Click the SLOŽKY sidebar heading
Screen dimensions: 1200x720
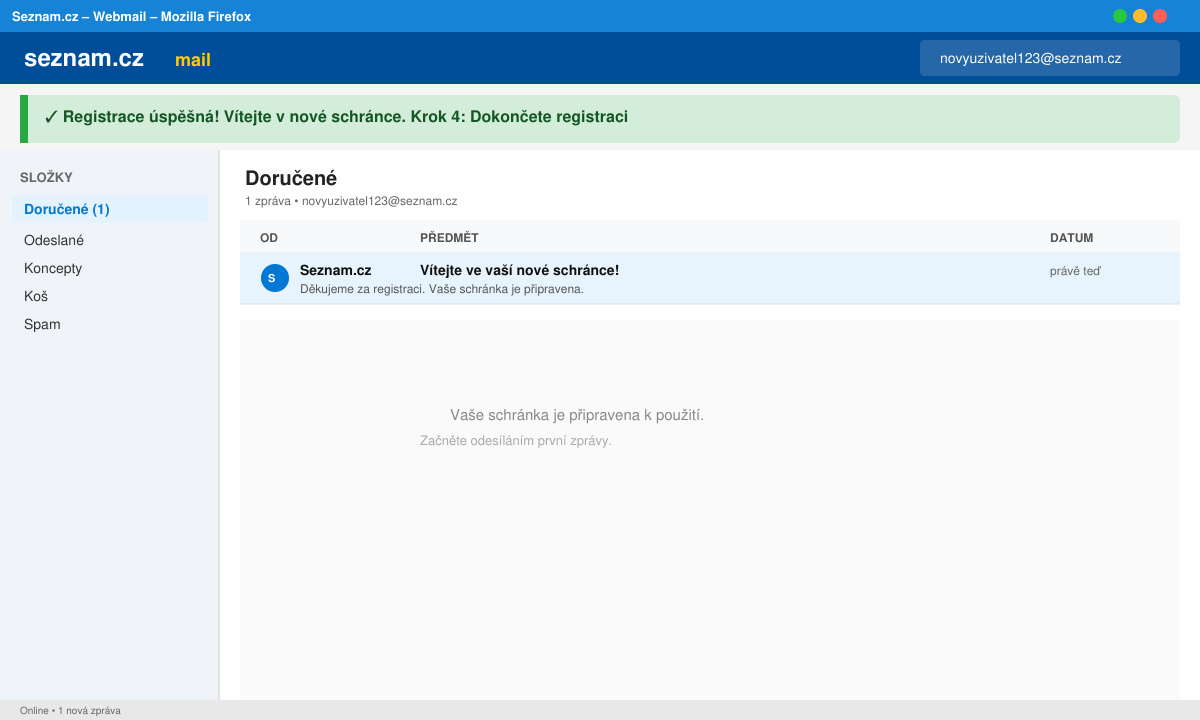[x=46, y=177]
